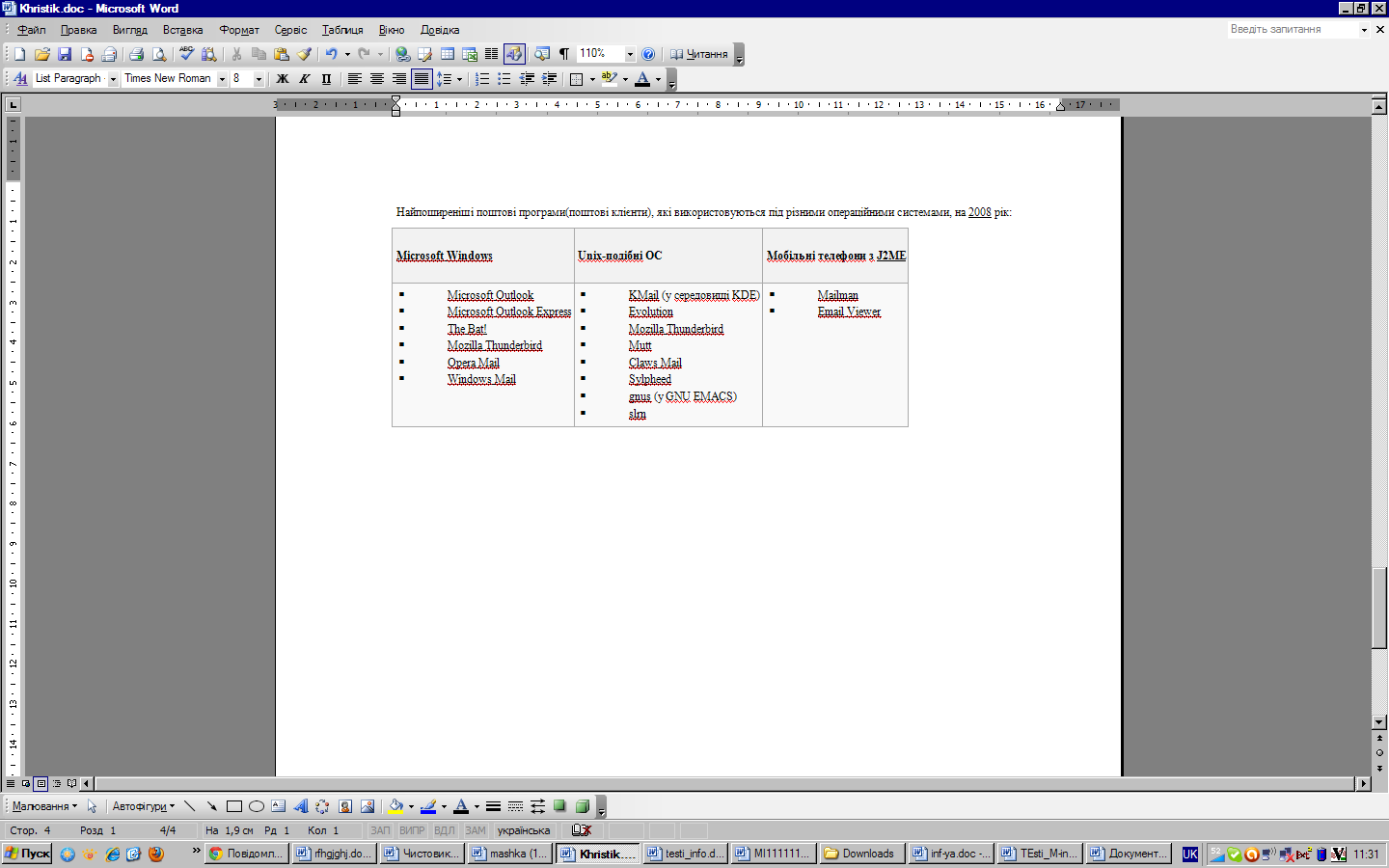Increase paragraph indent
The width and height of the screenshot is (1389, 868).
(x=549, y=79)
